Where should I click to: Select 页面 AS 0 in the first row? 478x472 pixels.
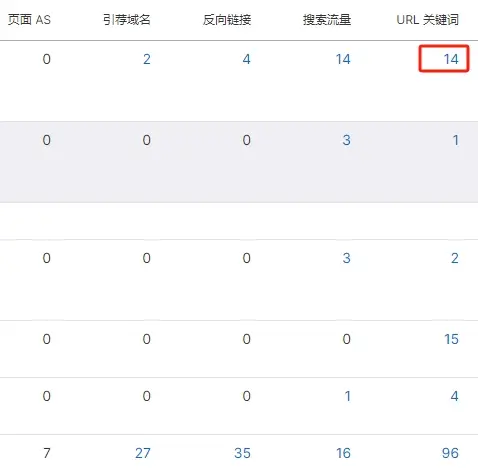point(47,59)
